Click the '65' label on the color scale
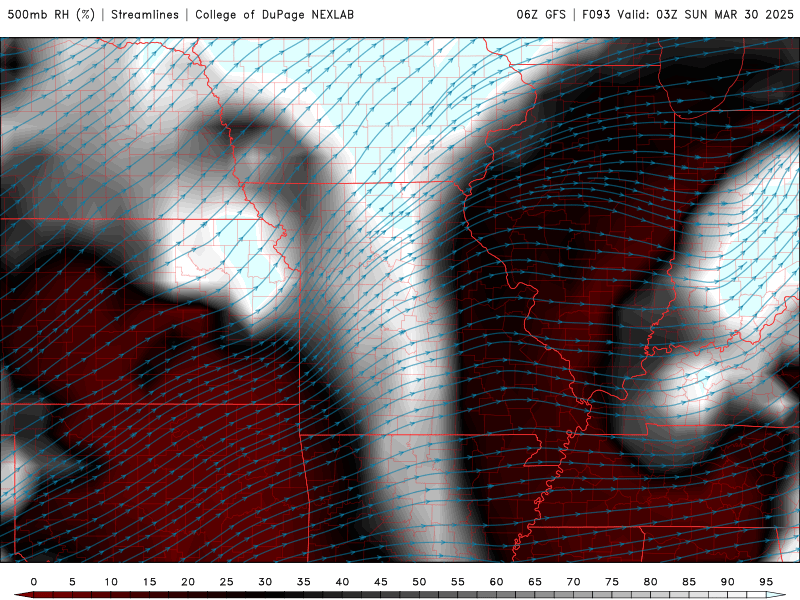The image size is (800, 600). (x=535, y=582)
